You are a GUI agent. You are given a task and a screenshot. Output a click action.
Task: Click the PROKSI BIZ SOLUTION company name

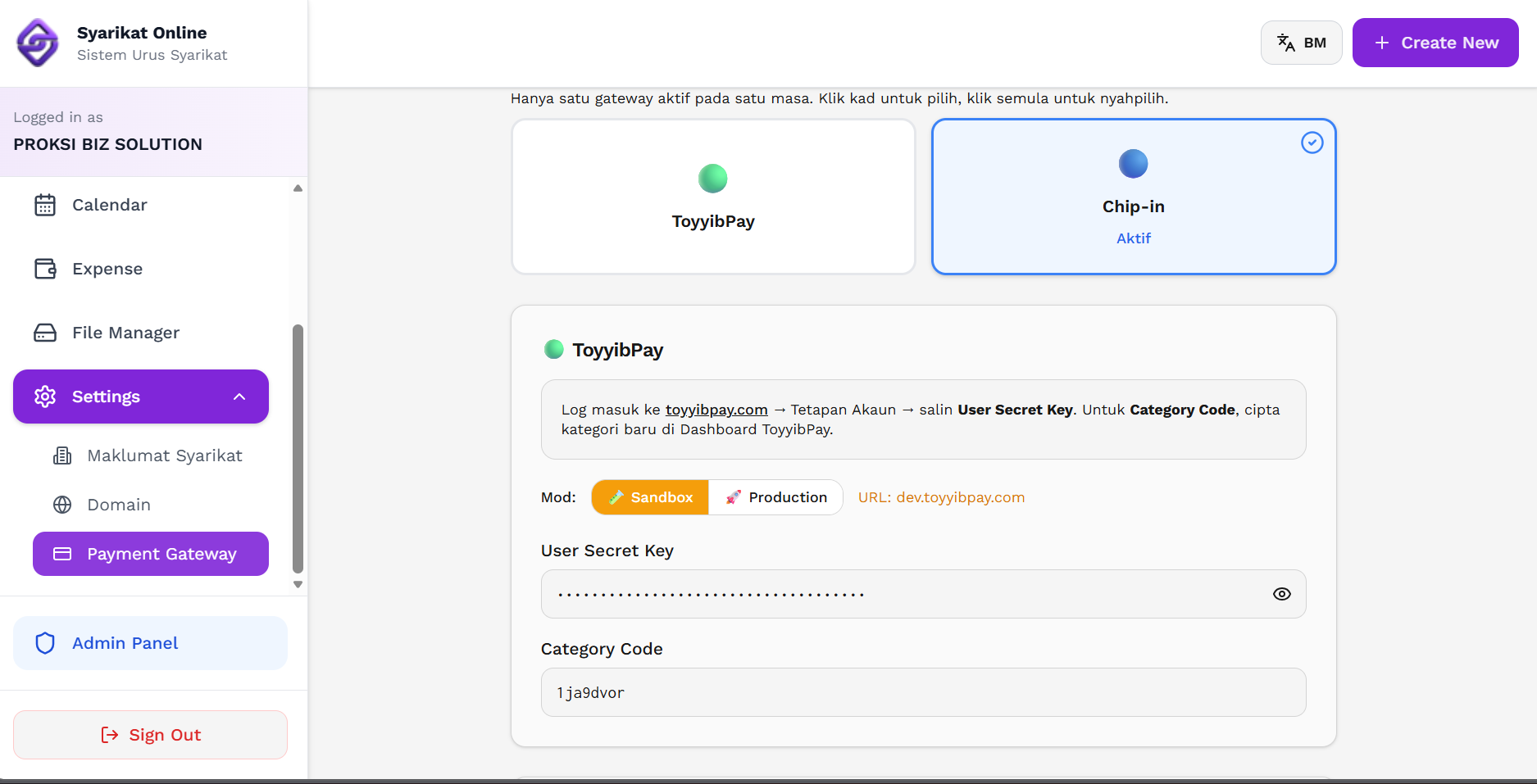[108, 144]
